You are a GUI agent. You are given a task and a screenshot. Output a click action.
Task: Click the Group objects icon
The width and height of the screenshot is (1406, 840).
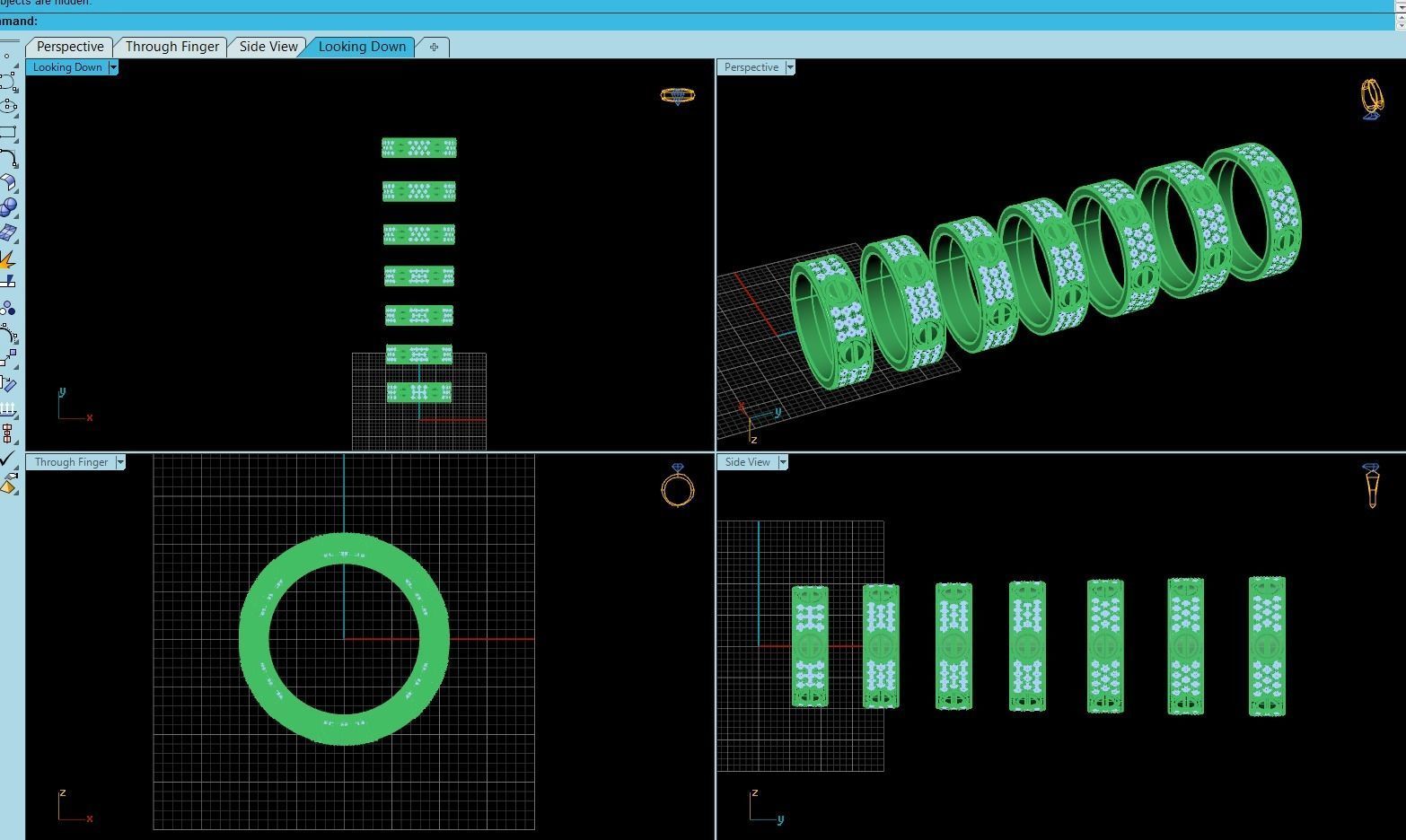(x=8, y=309)
